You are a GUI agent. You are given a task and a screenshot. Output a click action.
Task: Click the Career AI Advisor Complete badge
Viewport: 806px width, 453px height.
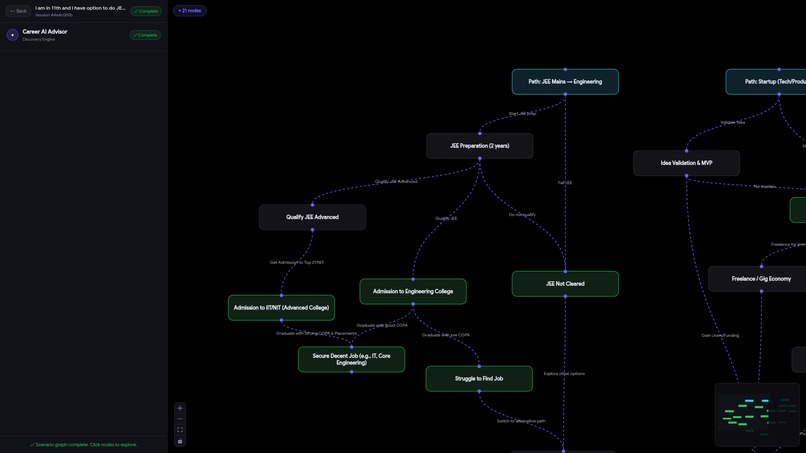(x=145, y=35)
